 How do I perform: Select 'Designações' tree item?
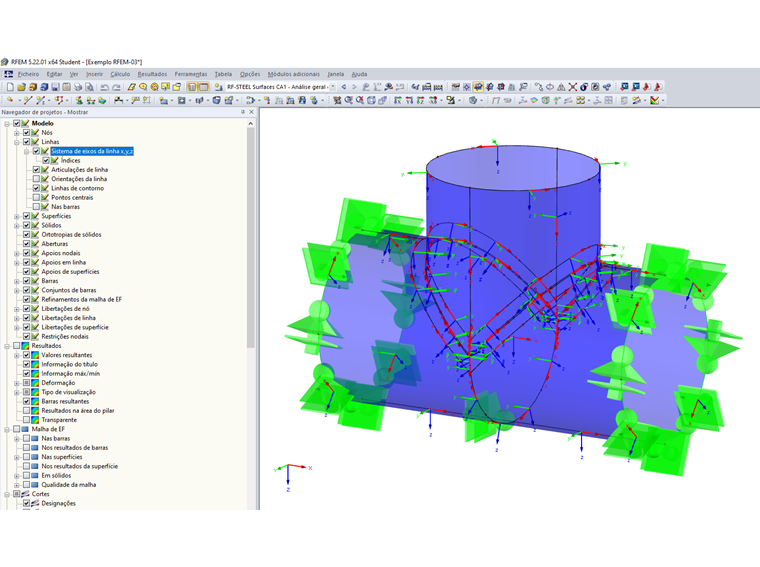pos(59,503)
